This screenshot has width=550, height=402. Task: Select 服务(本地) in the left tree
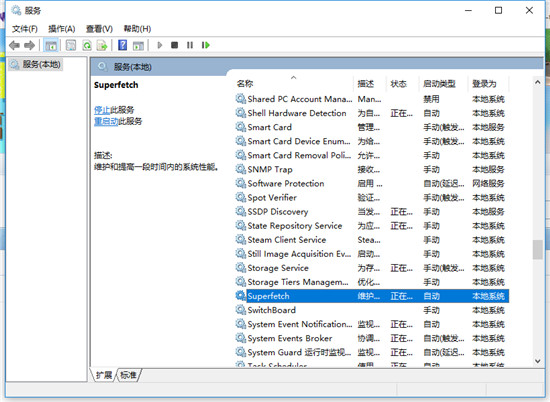tap(35, 64)
